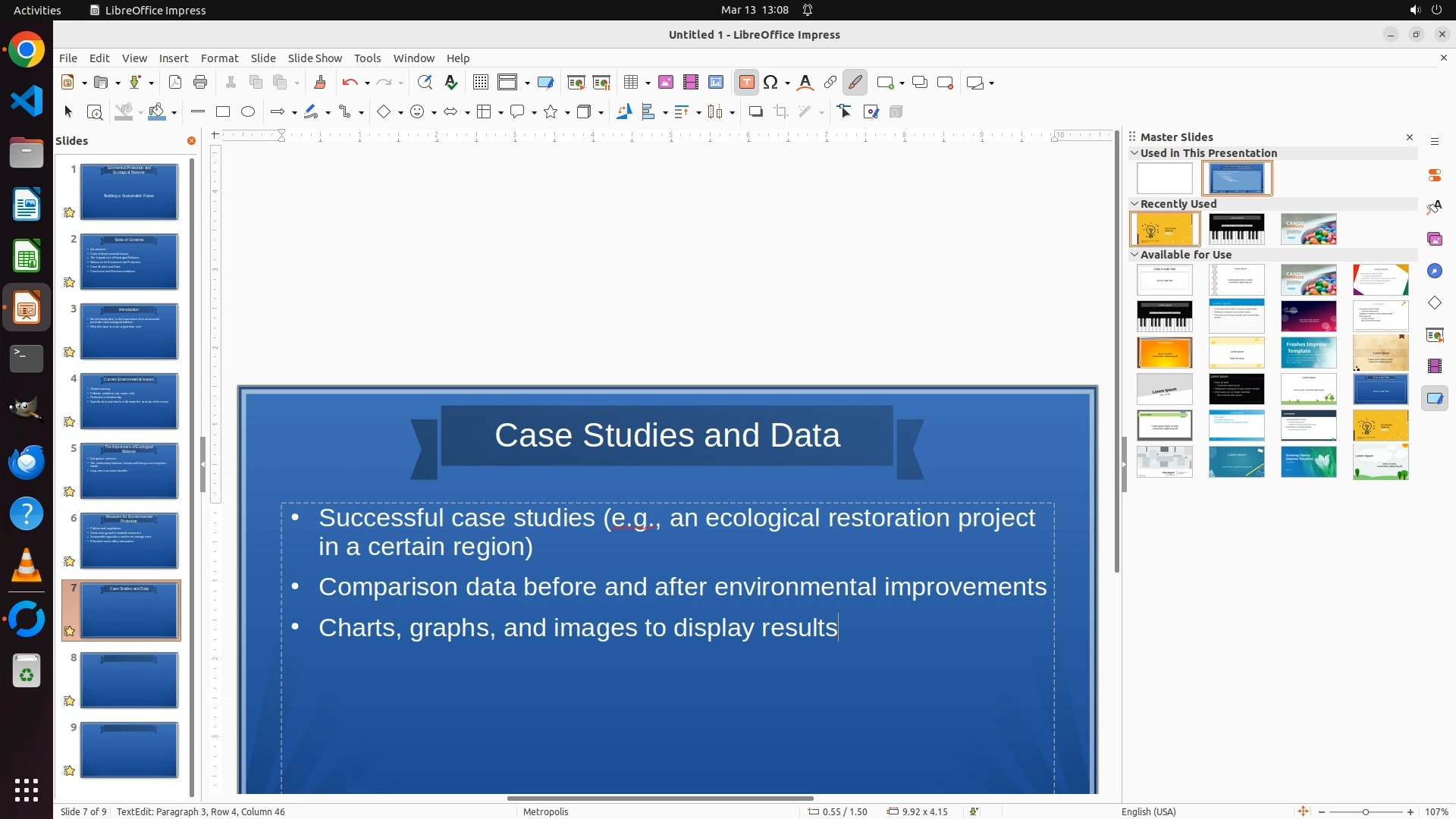Toggle the Display Grid button

pos(481,83)
